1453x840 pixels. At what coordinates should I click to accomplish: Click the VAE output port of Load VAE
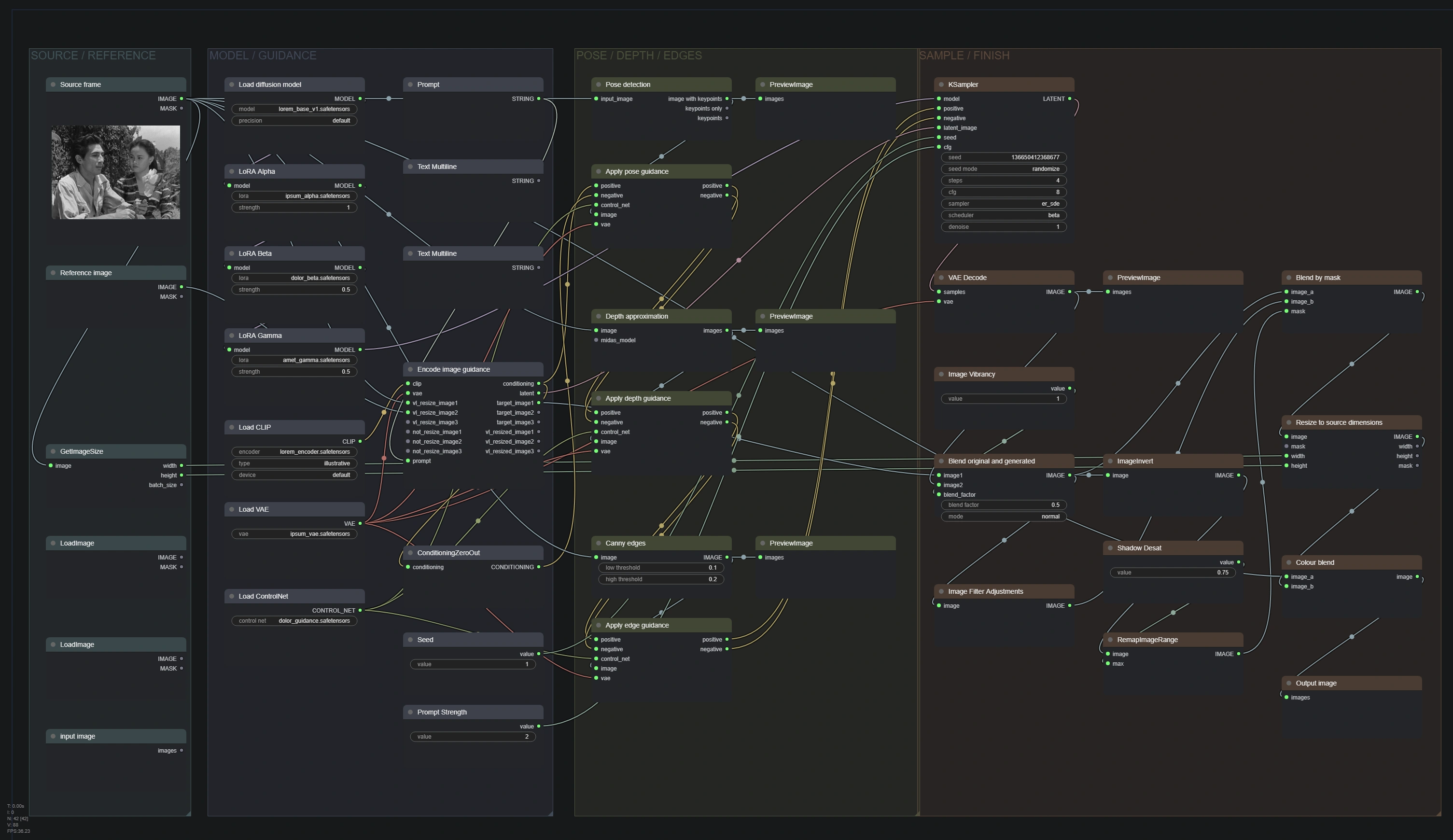tap(361, 523)
